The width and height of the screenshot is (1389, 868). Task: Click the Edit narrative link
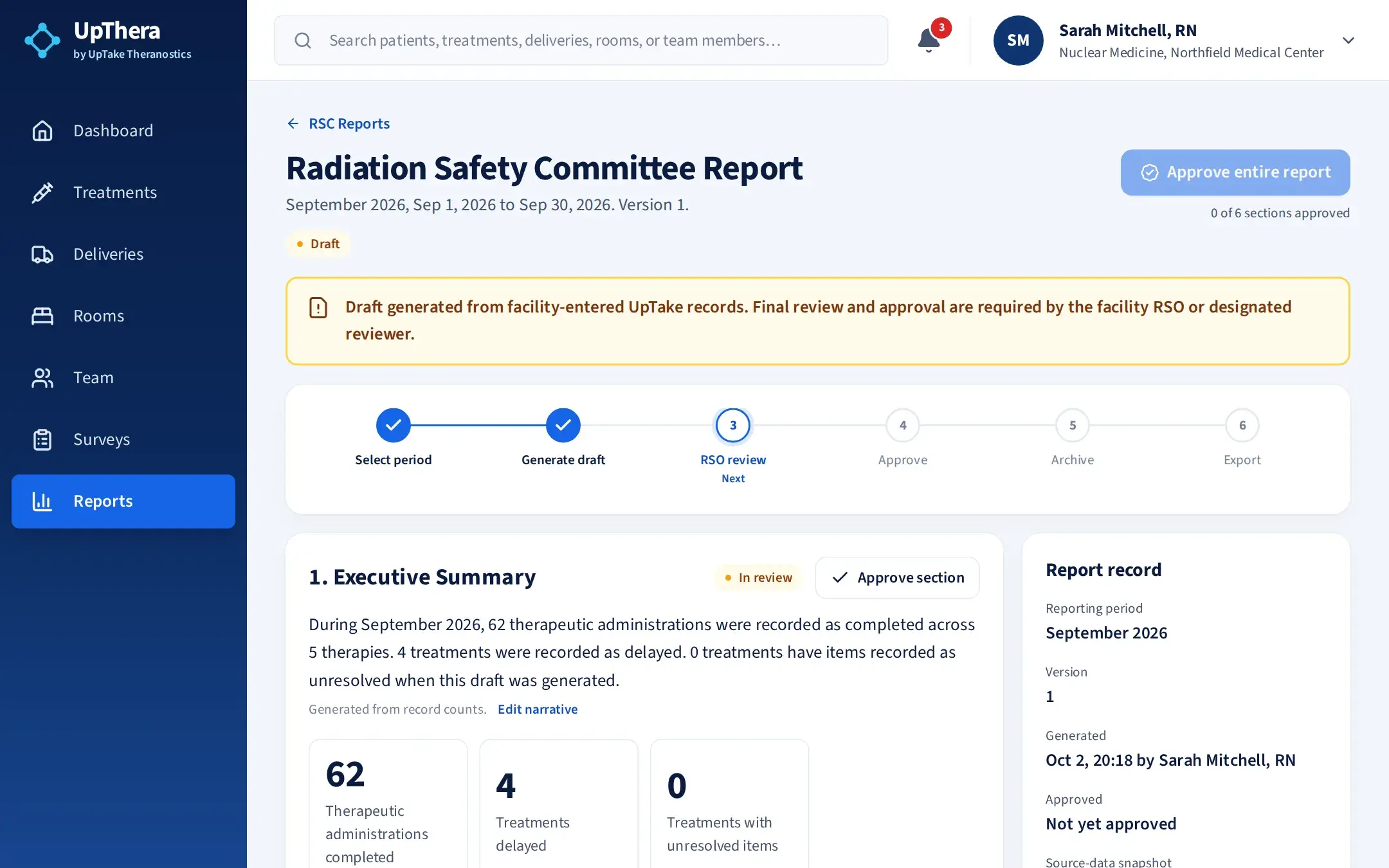coord(538,709)
